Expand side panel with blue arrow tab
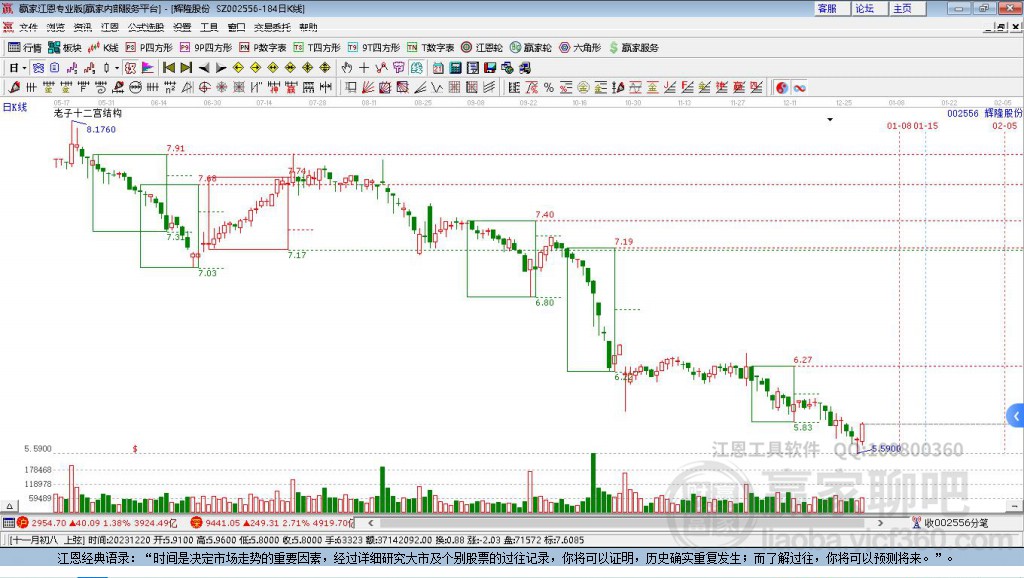 pyautogui.click(x=1016, y=416)
